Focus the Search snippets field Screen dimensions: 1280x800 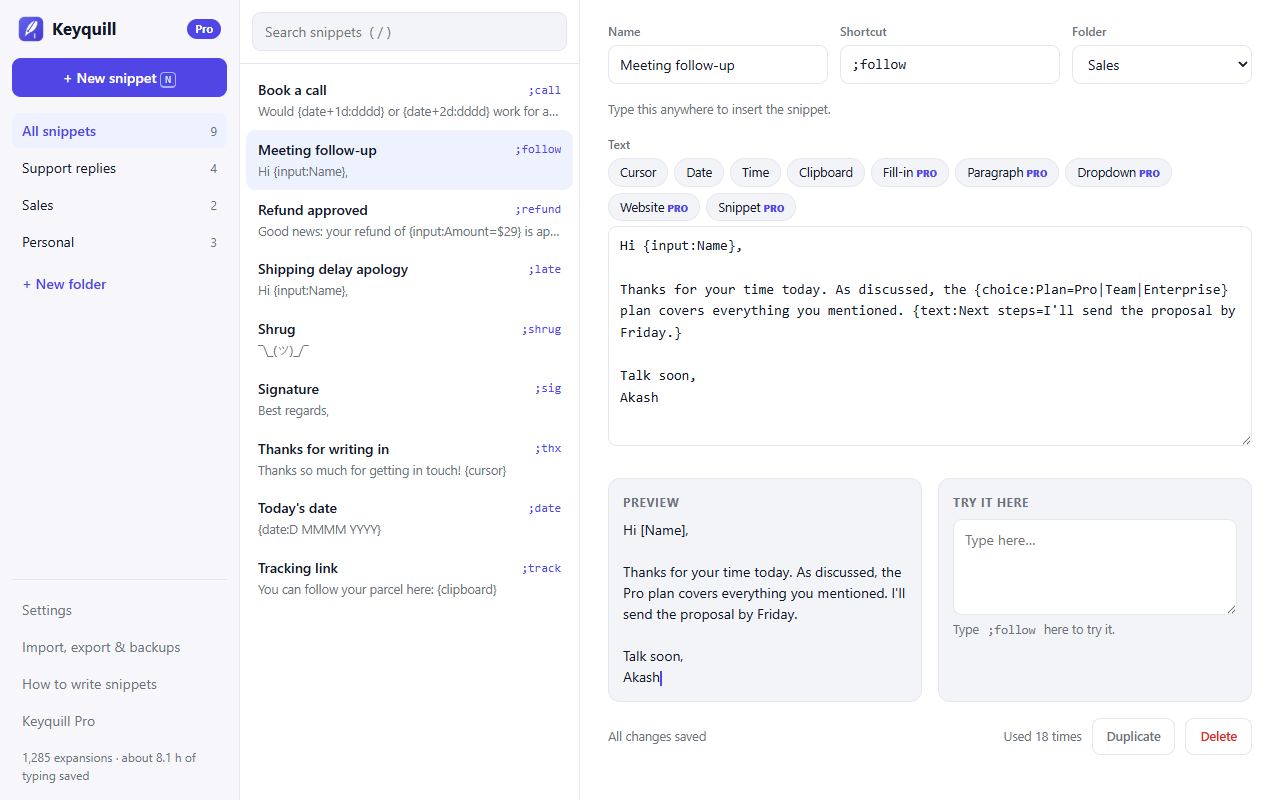[x=409, y=32]
